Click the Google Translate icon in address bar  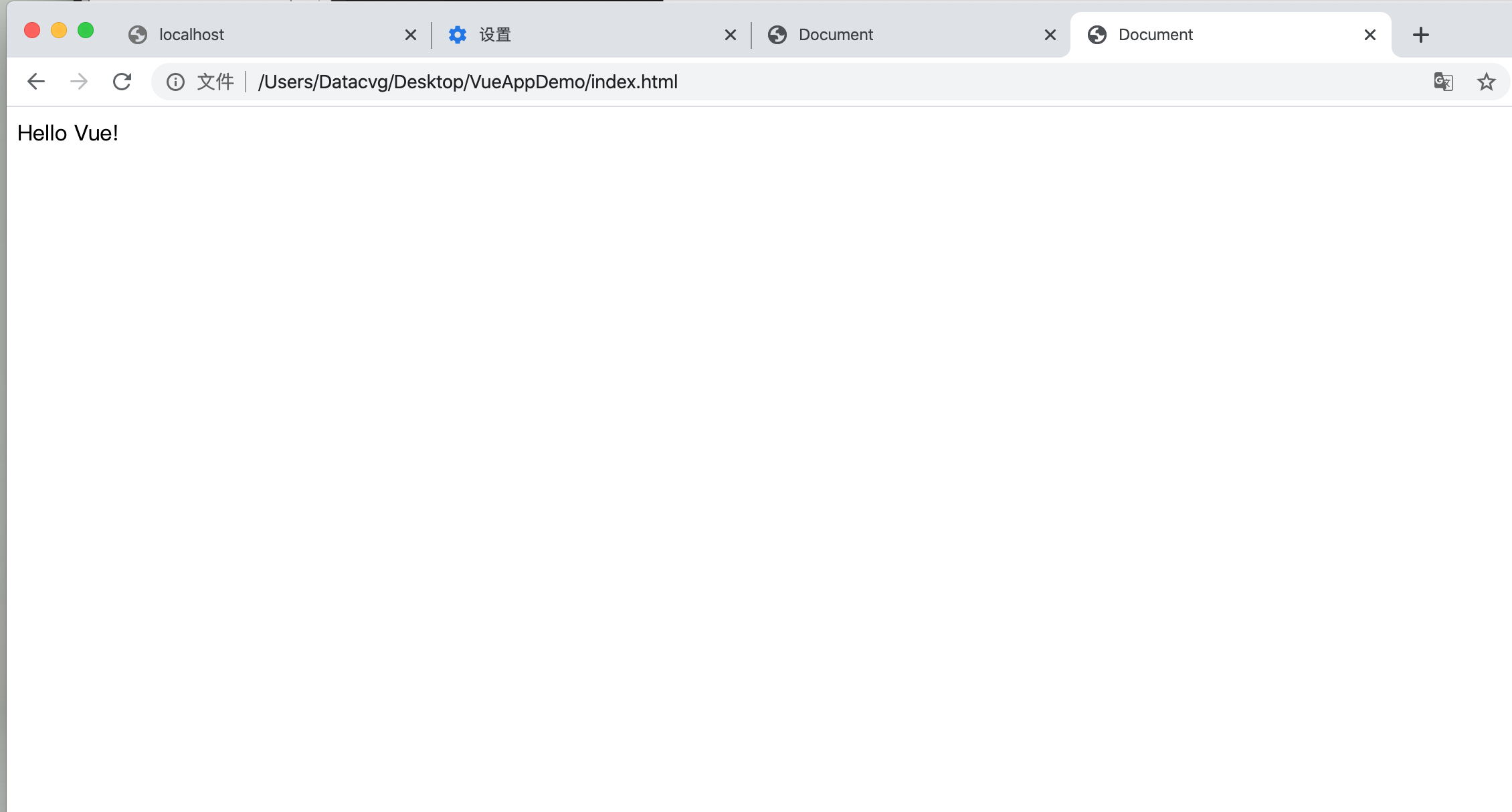[1443, 81]
